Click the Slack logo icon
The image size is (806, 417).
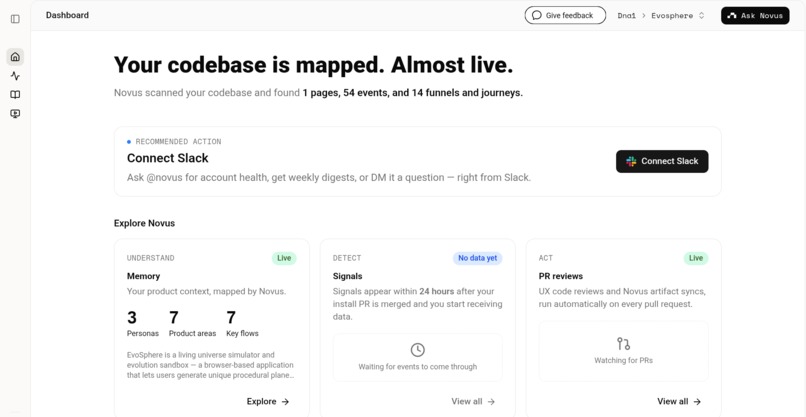pyautogui.click(x=631, y=161)
